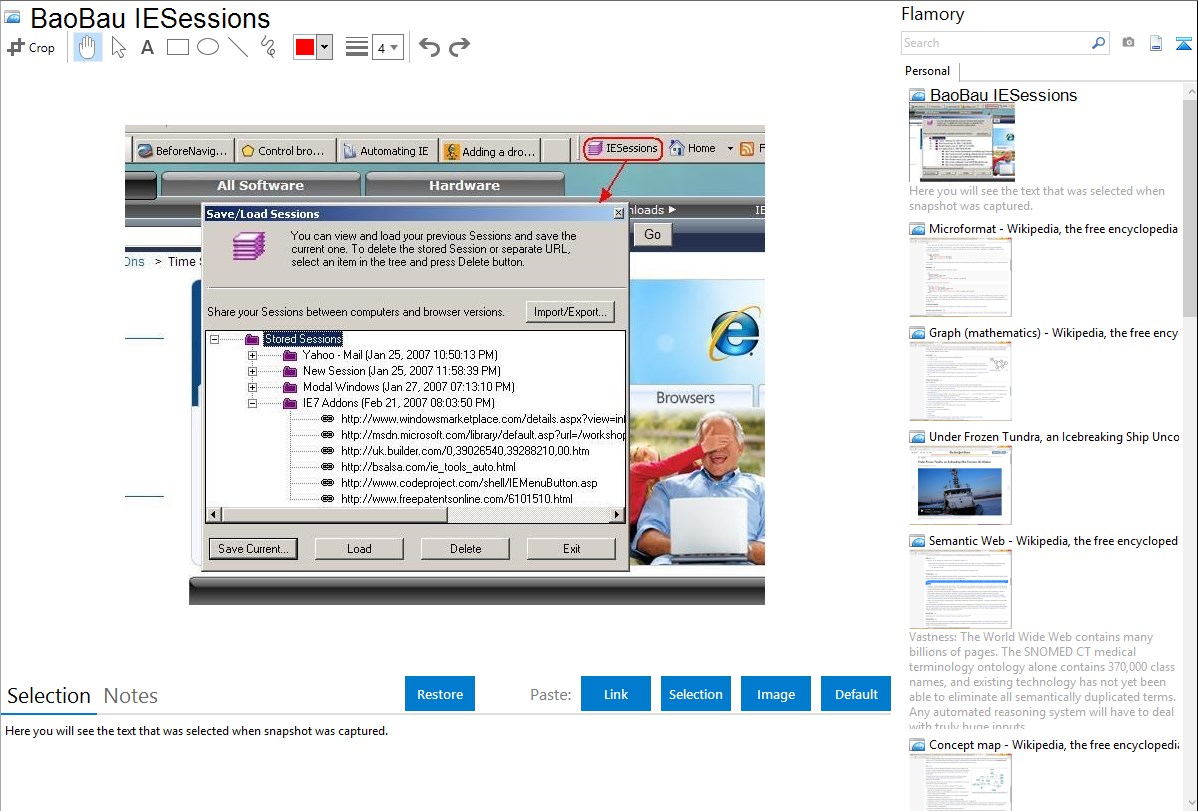Click the line thickness icon
Screen dimensions: 1198x811
pyautogui.click(x=357, y=47)
